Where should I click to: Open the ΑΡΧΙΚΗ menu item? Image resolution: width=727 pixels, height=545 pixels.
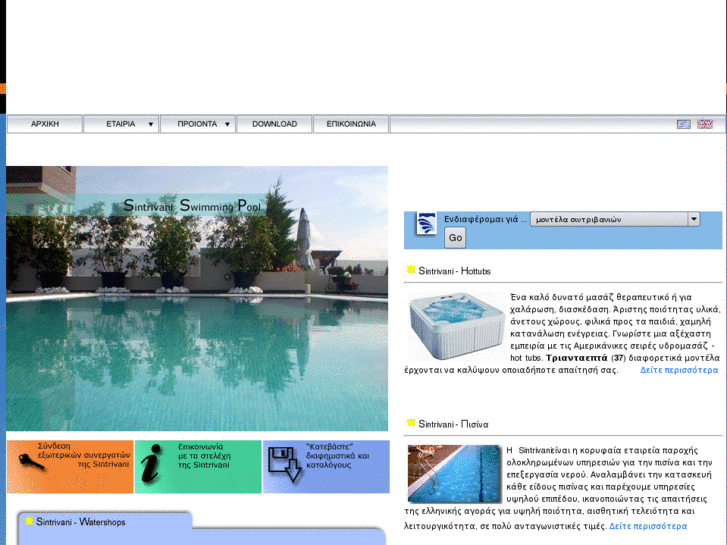[45, 124]
